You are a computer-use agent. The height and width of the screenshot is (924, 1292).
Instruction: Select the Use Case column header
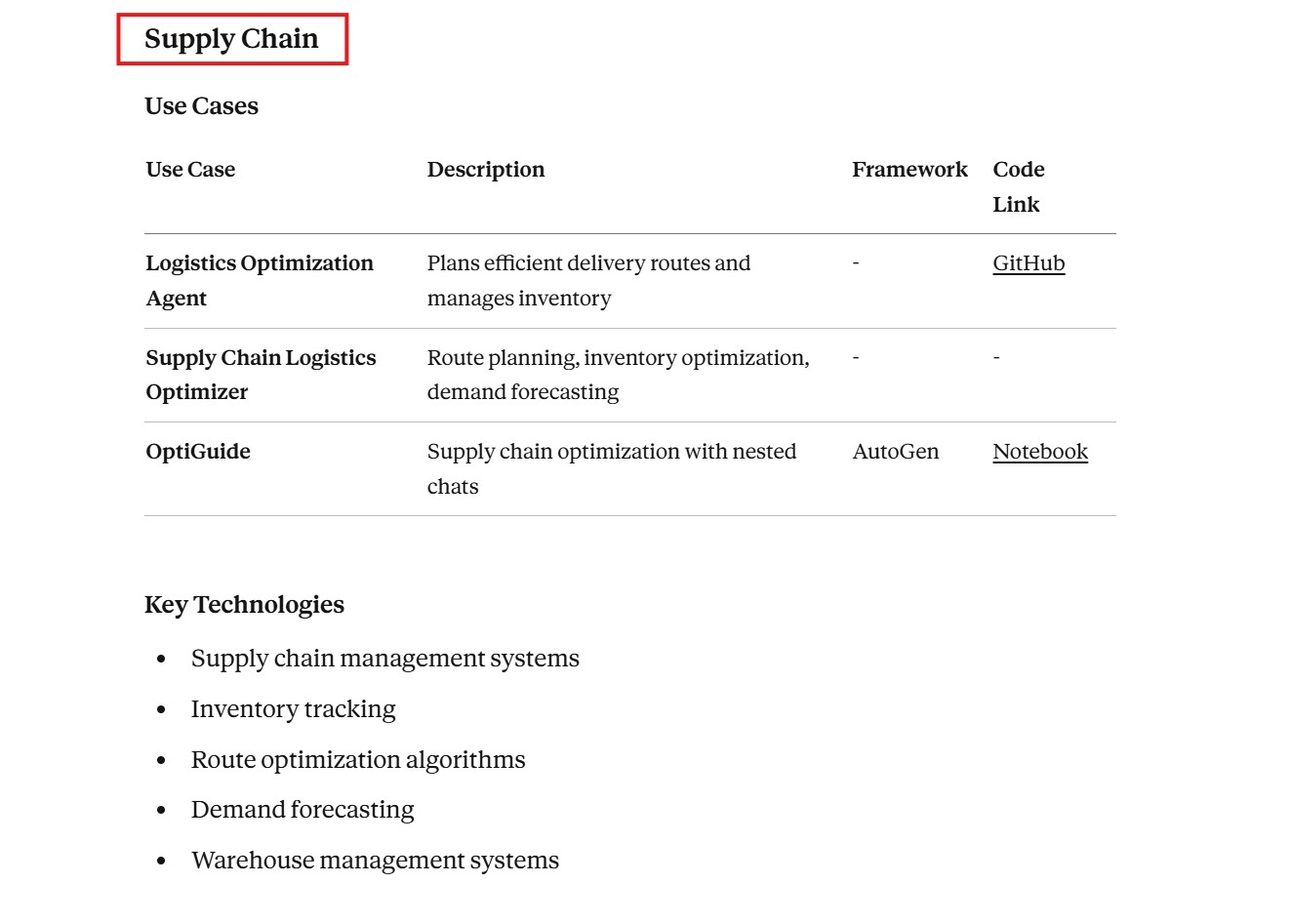tap(190, 170)
